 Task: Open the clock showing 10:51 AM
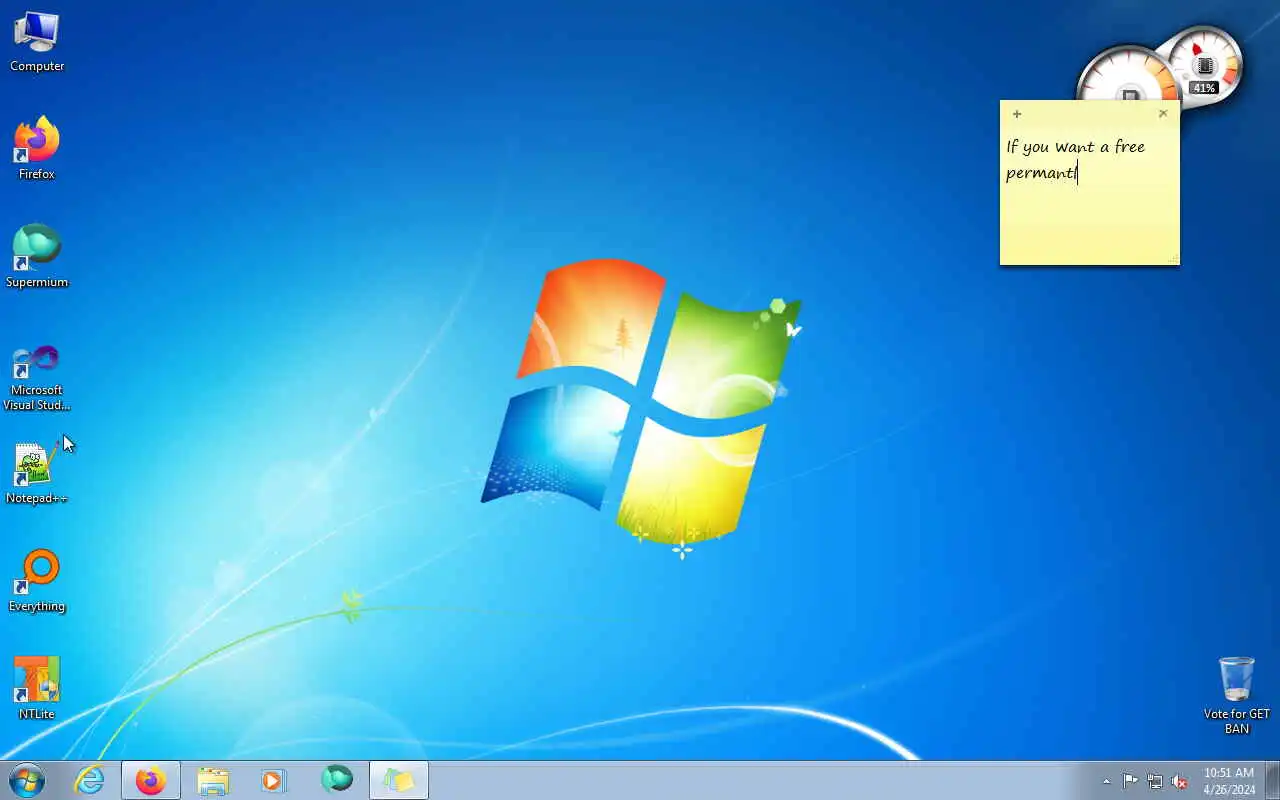click(x=1229, y=781)
